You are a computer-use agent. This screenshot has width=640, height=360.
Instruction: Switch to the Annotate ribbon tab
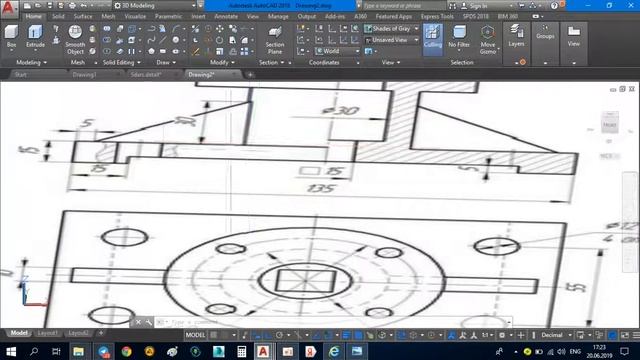226,16
